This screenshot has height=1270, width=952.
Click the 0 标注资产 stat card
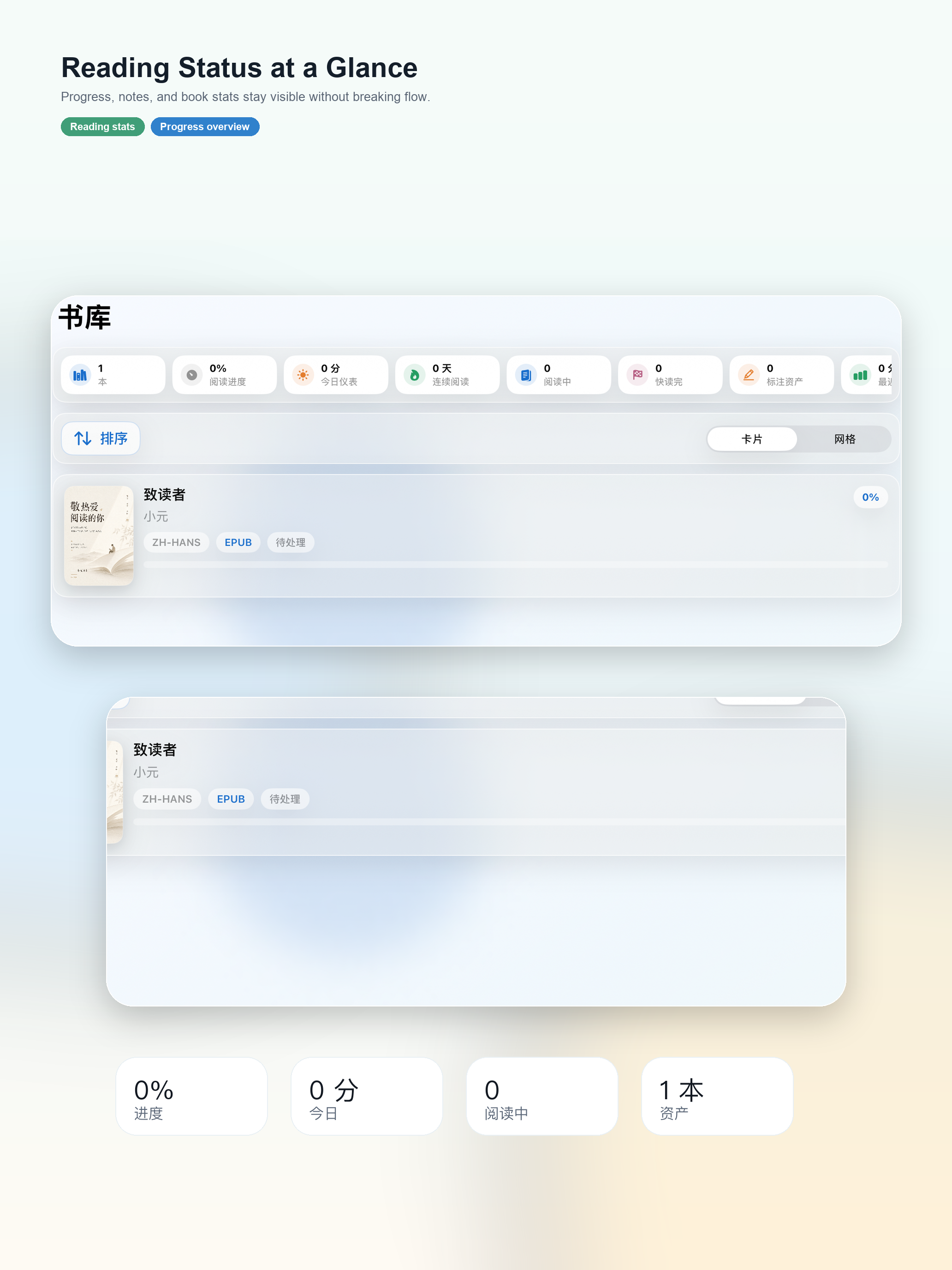coord(781,375)
